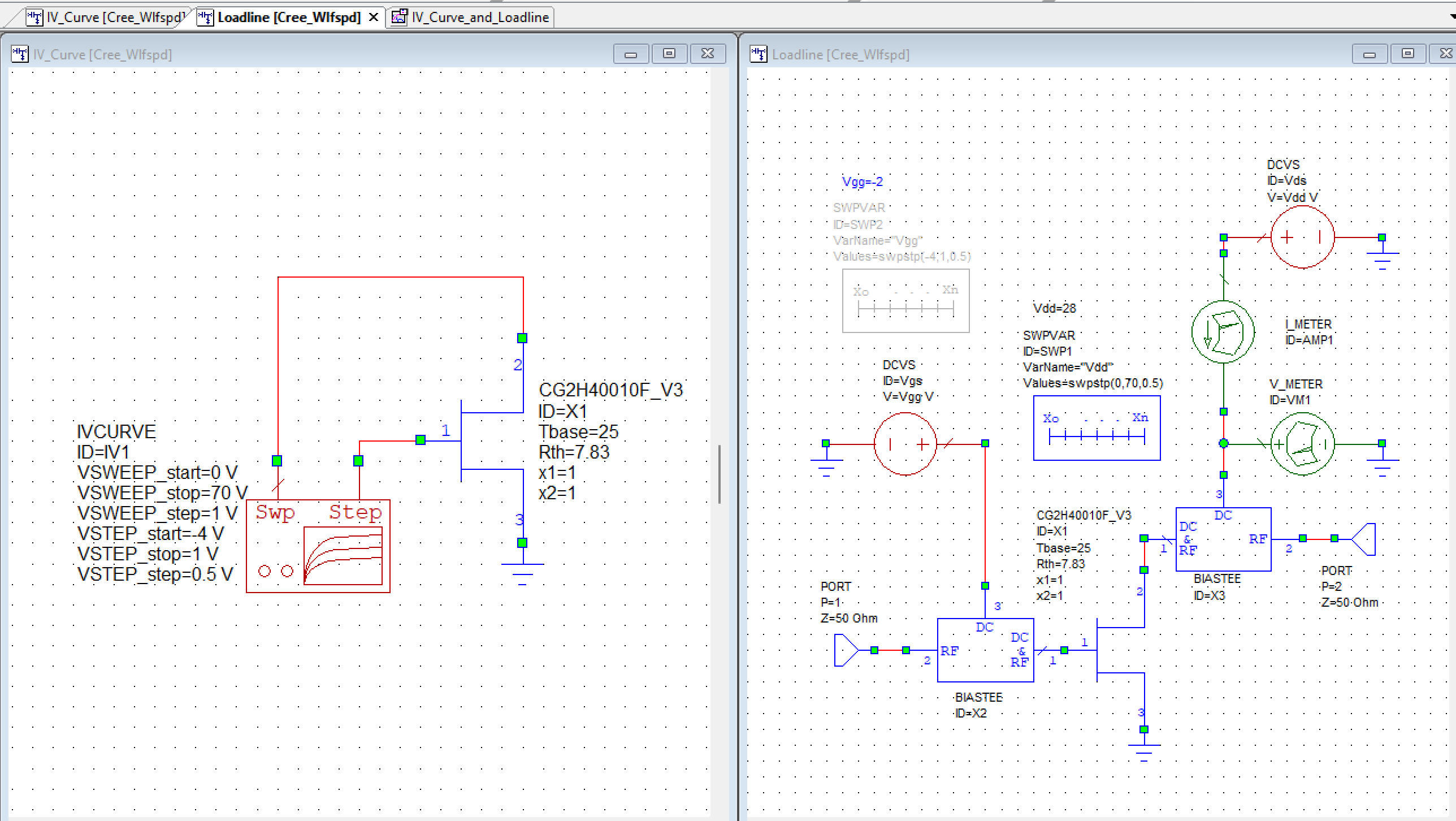Select the disabled SWPVAR SWP2 block
Image resolution: width=1456 pixels, height=821 pixels.
905,301
